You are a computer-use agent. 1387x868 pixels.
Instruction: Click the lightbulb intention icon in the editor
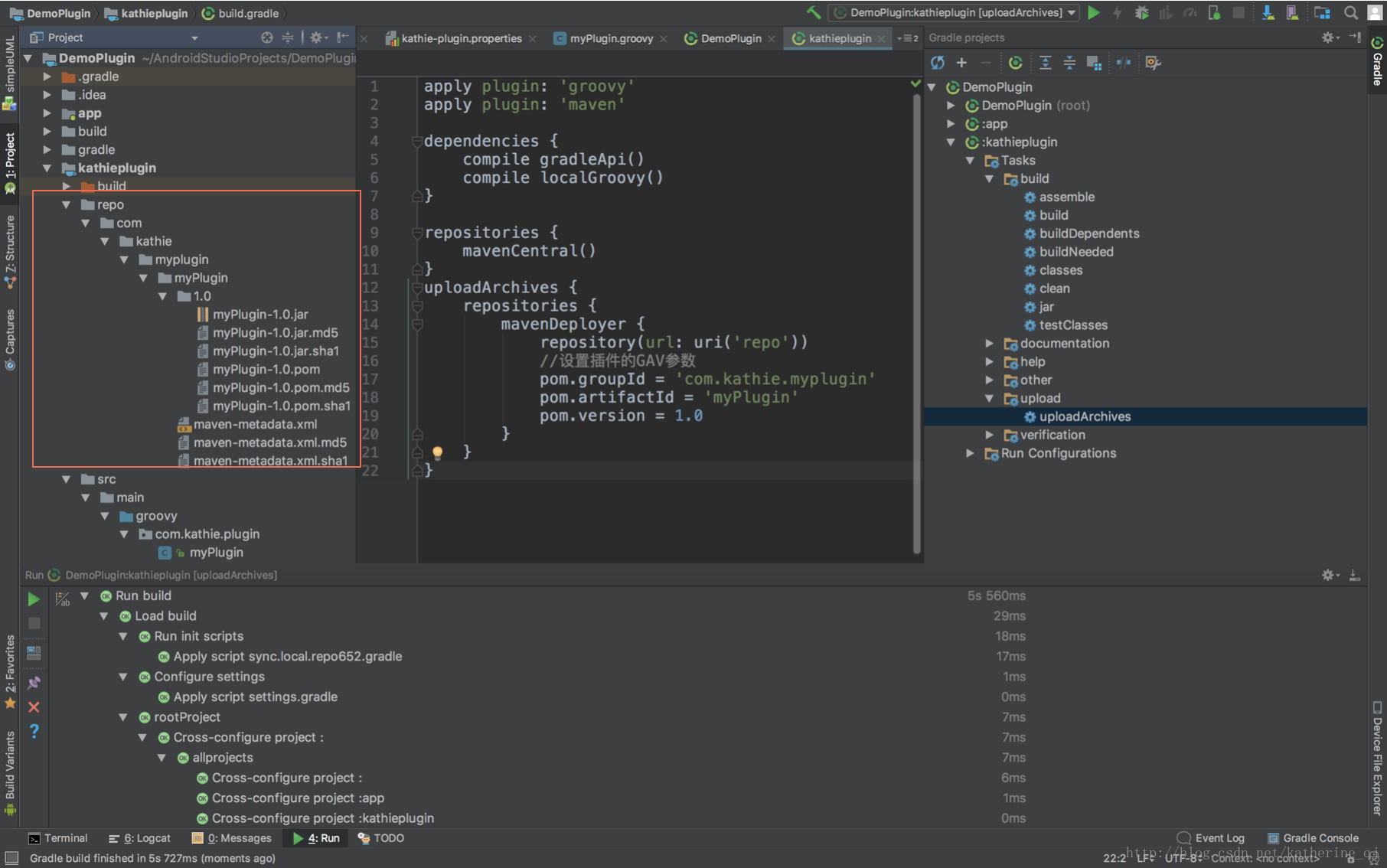tap(437, 452)
